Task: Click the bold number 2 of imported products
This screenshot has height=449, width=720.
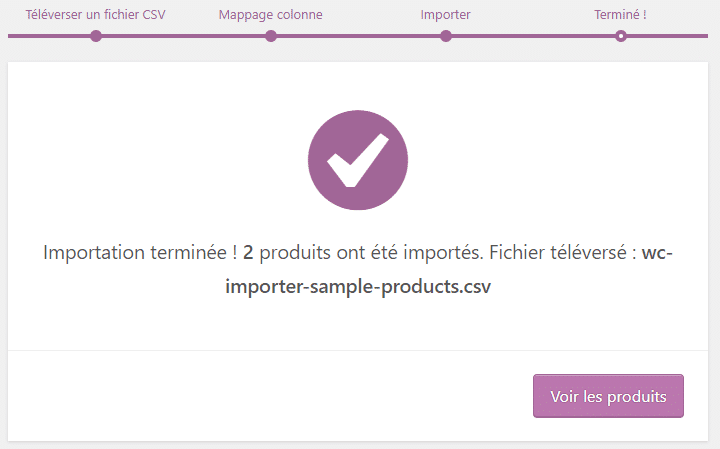Action: pos(248,253)
